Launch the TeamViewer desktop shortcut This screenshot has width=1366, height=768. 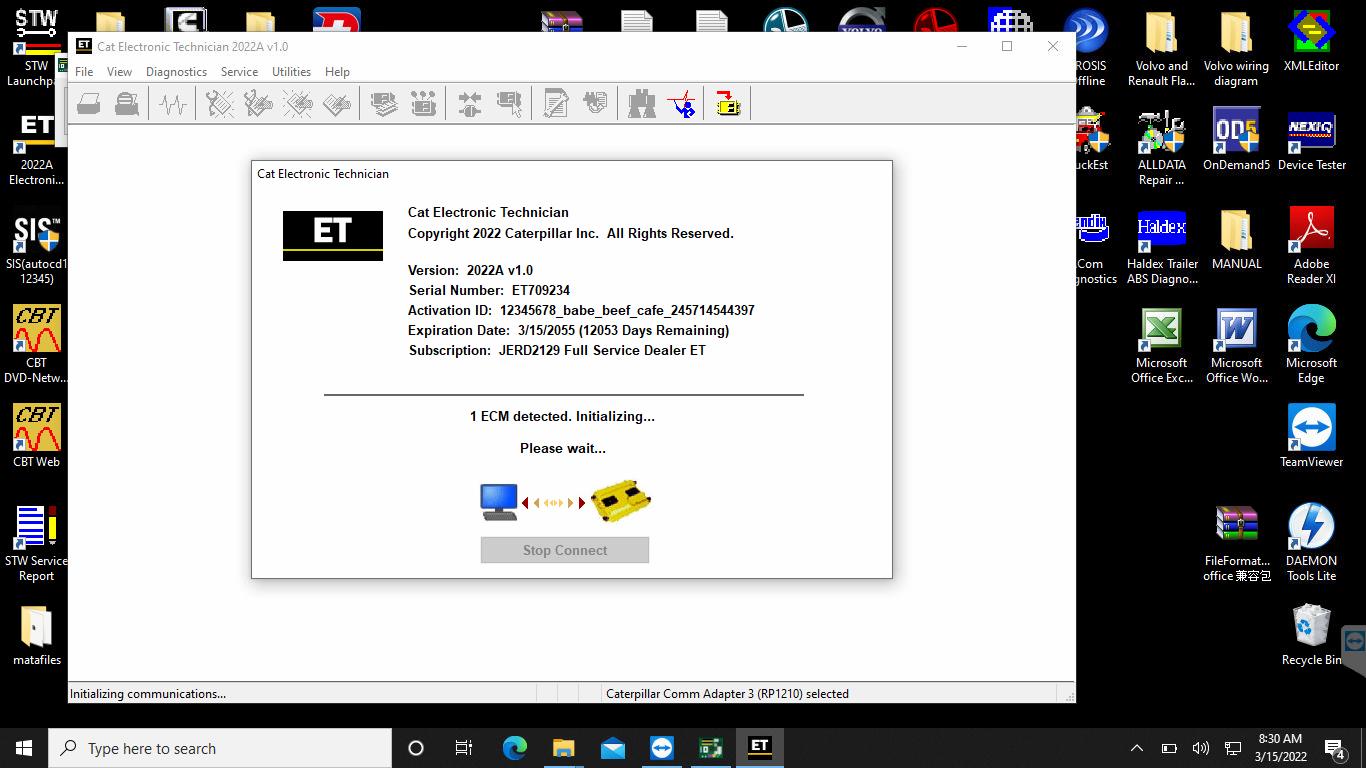tap(1311, 437)
